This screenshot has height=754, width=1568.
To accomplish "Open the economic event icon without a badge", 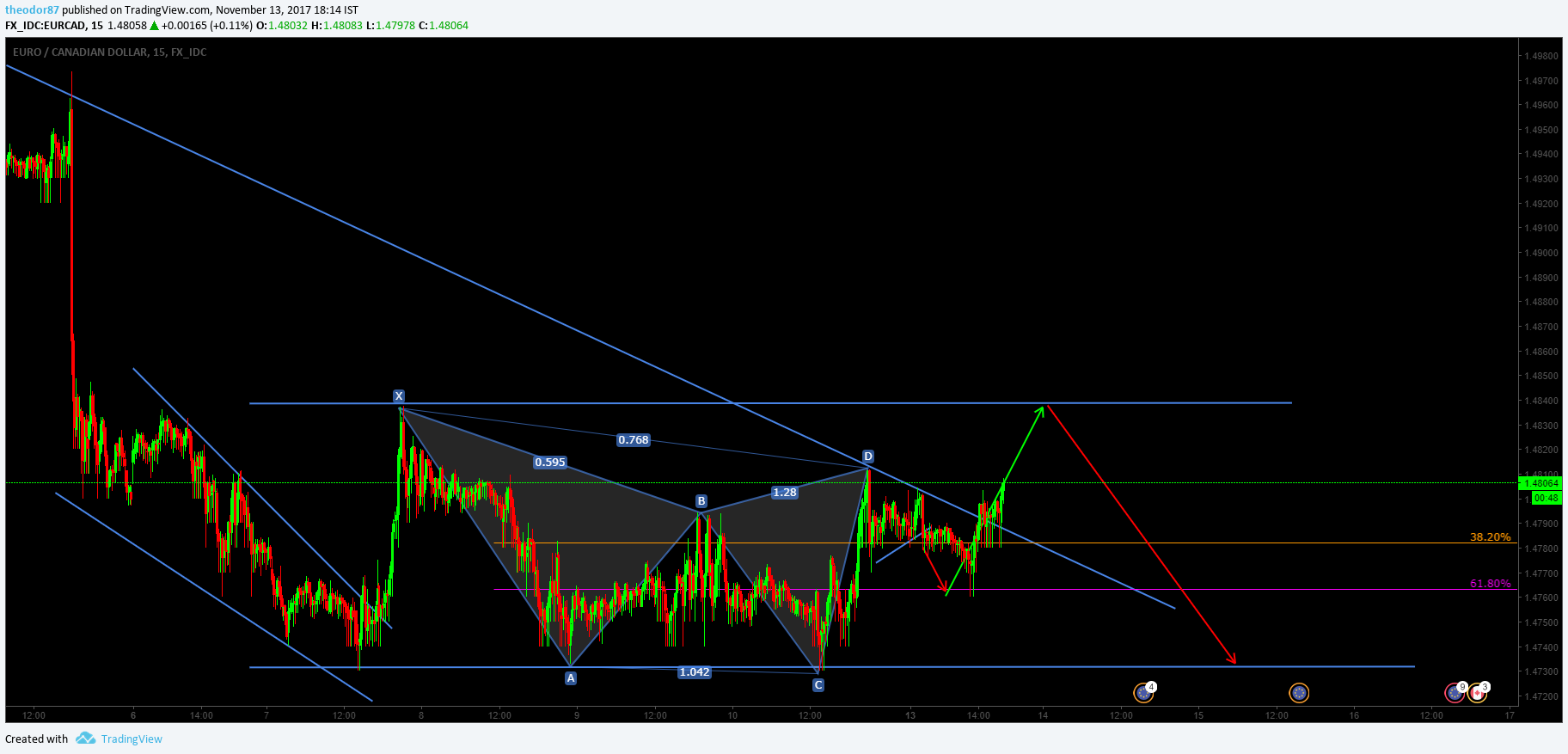I will click(1299, 693).
